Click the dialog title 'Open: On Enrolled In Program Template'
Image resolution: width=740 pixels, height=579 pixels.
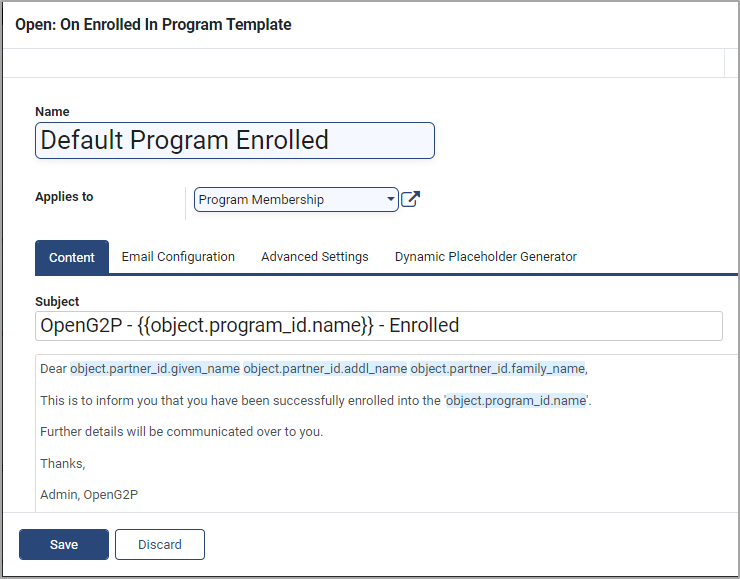click(153, 25)
